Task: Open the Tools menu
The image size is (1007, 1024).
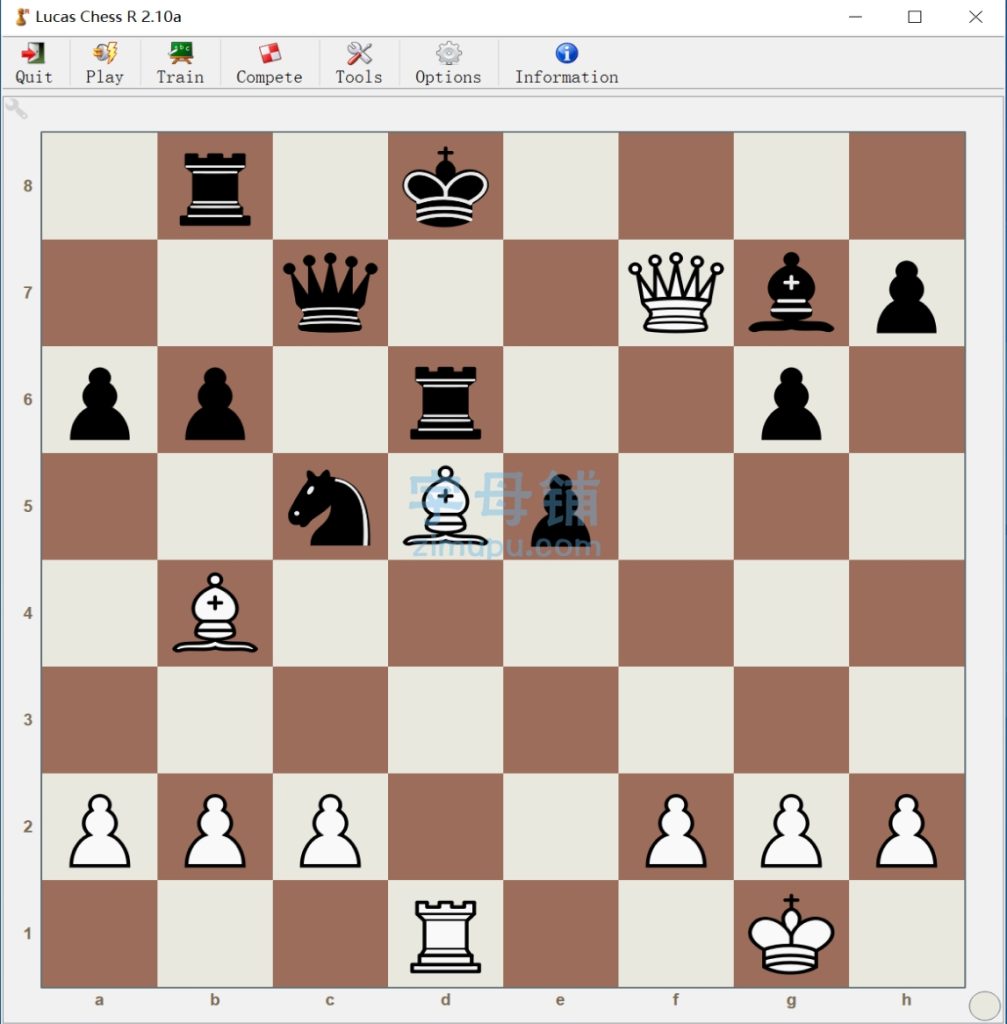Action: click(359, 63)
